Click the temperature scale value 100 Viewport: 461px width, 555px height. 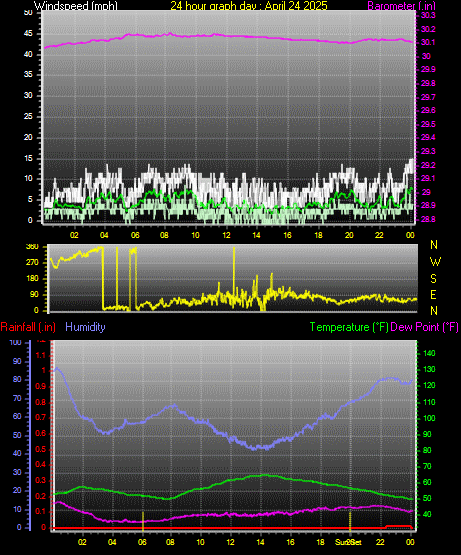pyautogui.click(x=429, y=418)
